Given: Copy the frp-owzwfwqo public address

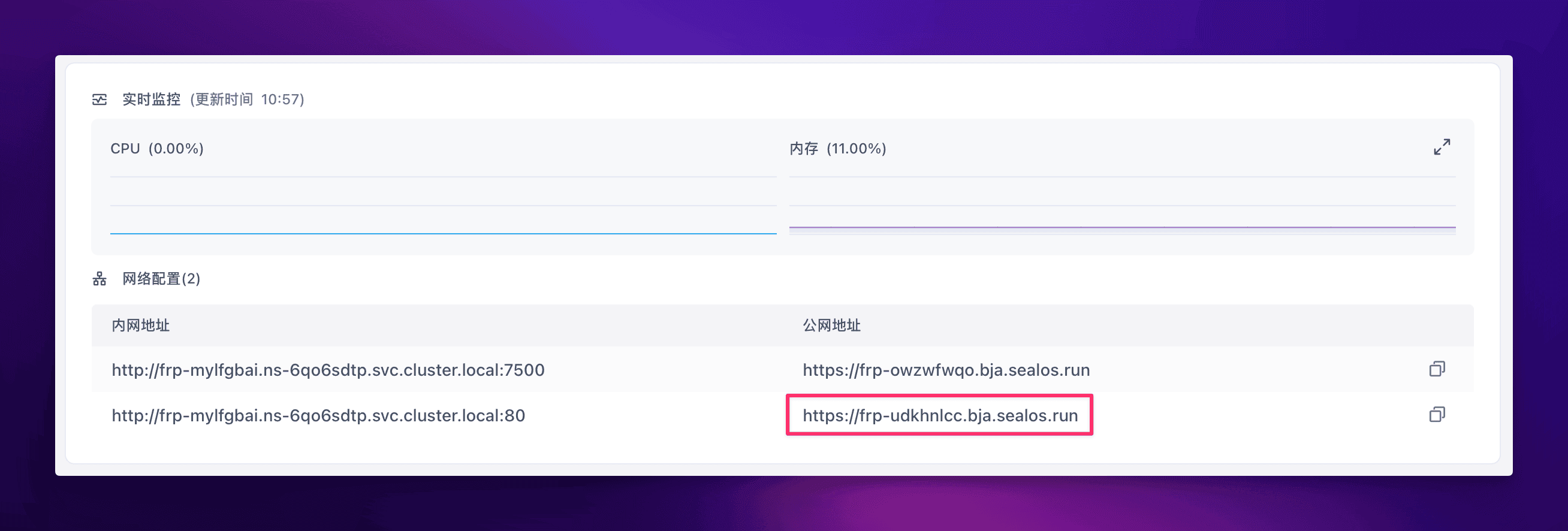Looking at the screenshot, I should [x=1437, y=369].
